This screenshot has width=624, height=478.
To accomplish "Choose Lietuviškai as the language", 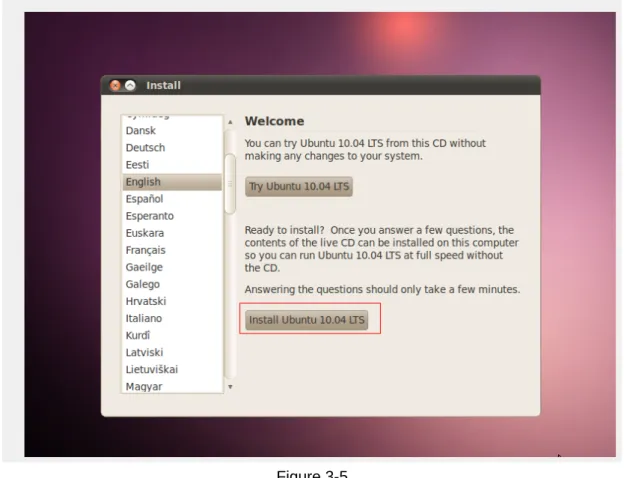I will pos(172,370).
